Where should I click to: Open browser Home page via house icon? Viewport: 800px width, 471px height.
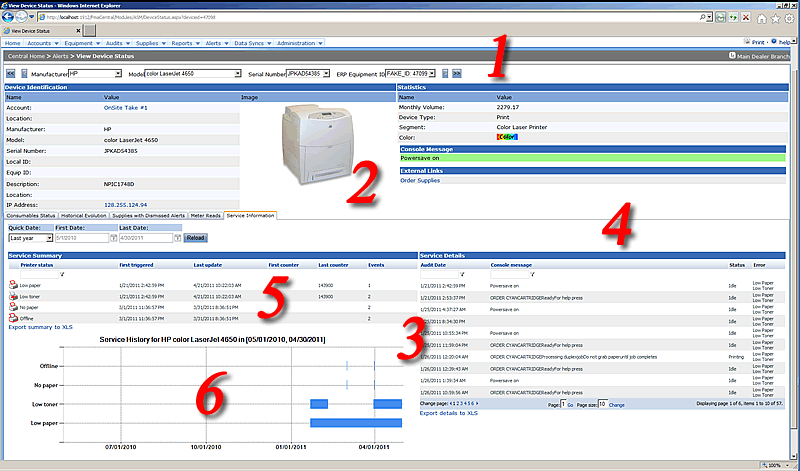tap(762, 18)
